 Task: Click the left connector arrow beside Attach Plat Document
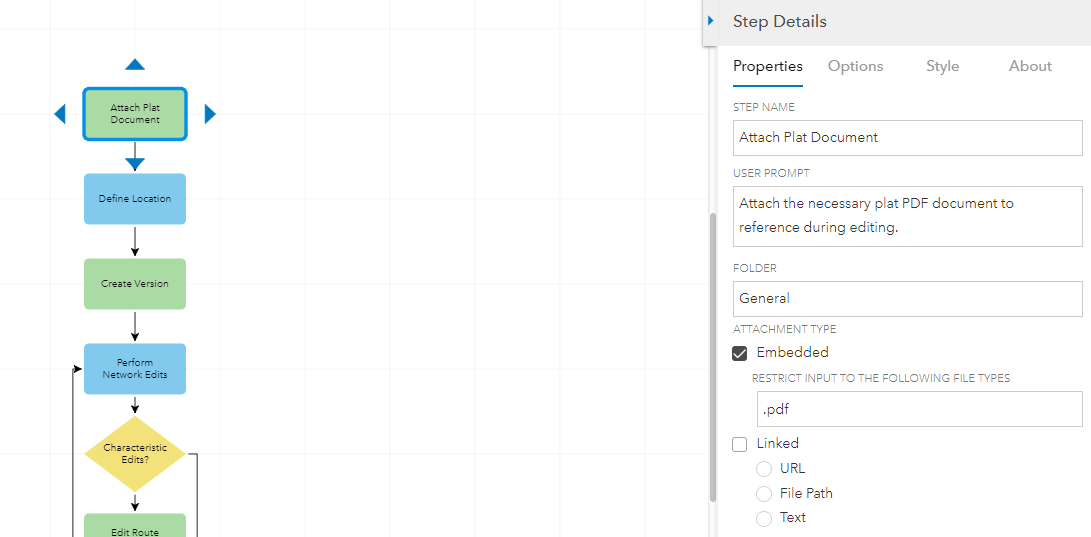coord(60,114)
